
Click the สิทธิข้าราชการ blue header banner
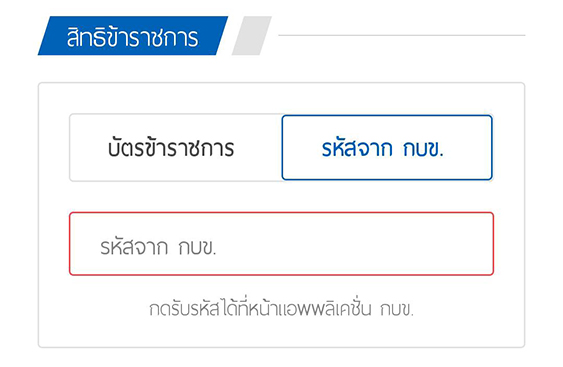point(132,36)
